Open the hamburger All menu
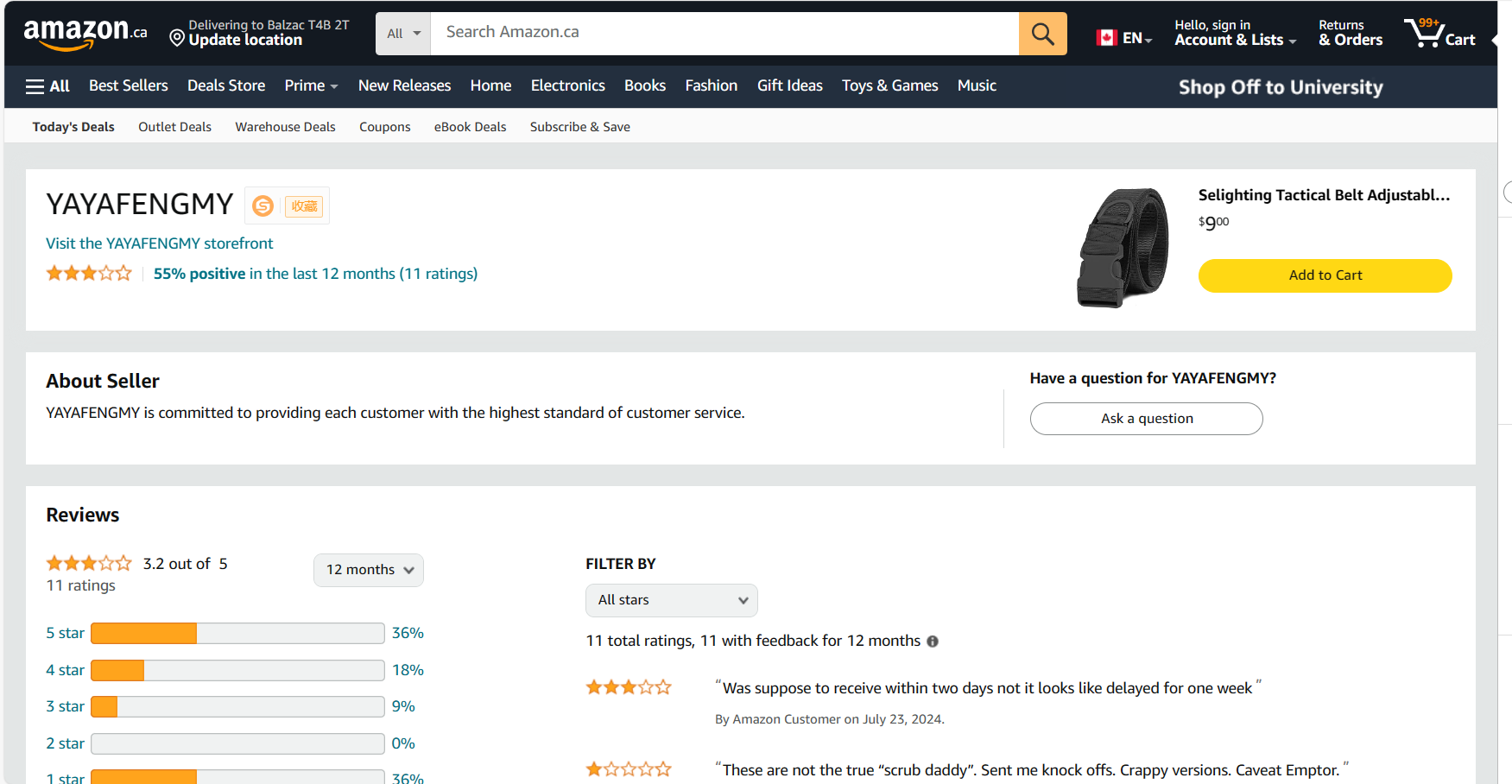 point(47,86)
